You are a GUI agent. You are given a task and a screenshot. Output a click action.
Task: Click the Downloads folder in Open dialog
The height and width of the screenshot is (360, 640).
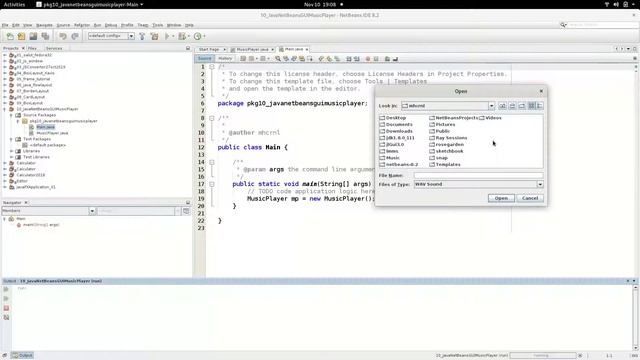coord(396,131)
